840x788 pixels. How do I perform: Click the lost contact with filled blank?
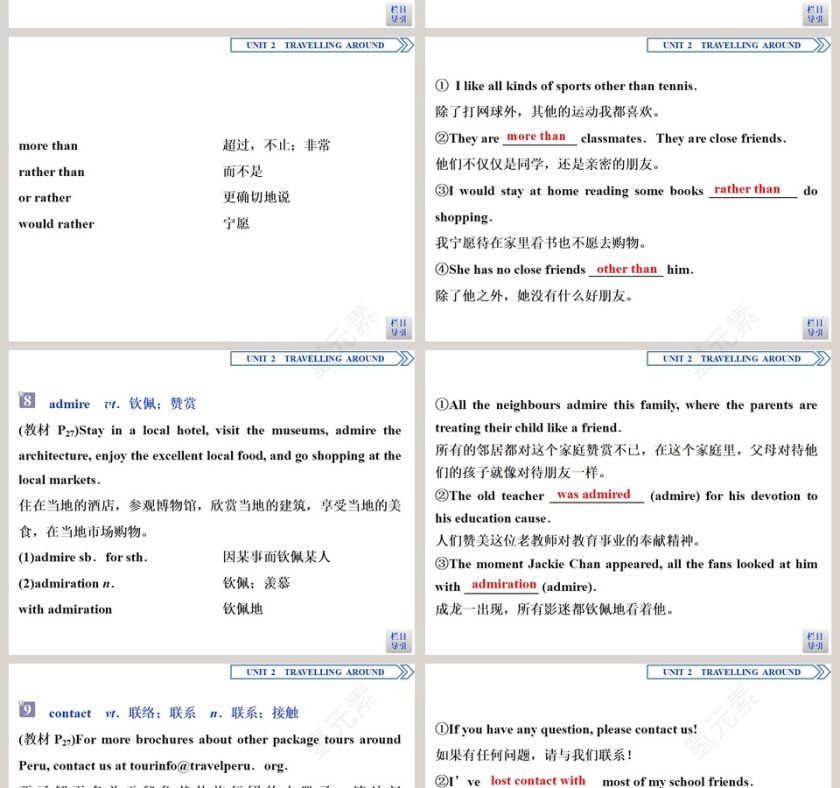click(x=537, y=781)
